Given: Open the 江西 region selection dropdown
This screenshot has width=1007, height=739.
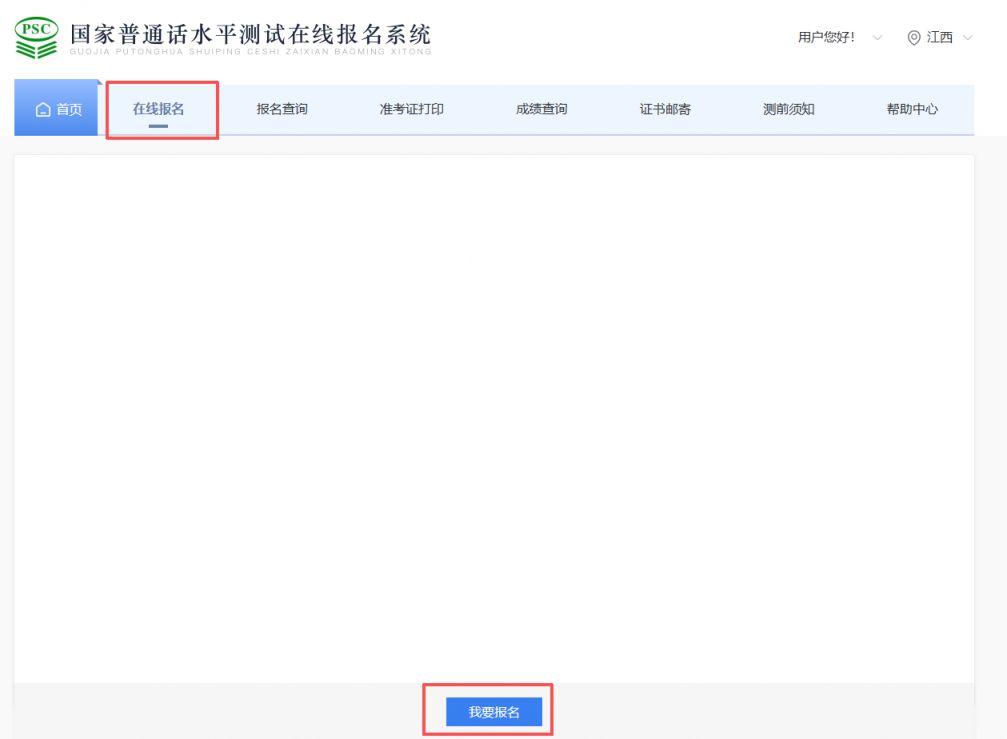Looking at the screenshot, I should pos(937,37).
